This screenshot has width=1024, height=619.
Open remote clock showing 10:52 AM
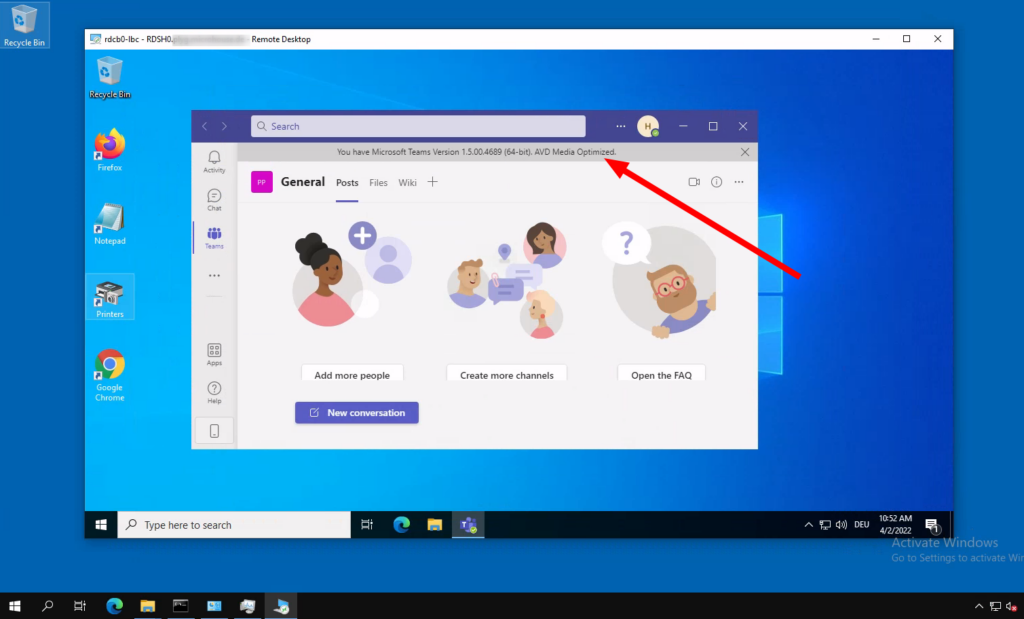[x=895, y=525]
